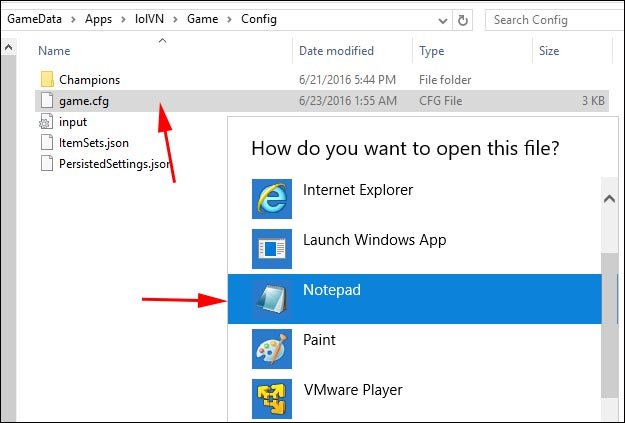Screen dimensions: 625x423
Task: Click the Champions folder name
Action: (x=89, y=80)
